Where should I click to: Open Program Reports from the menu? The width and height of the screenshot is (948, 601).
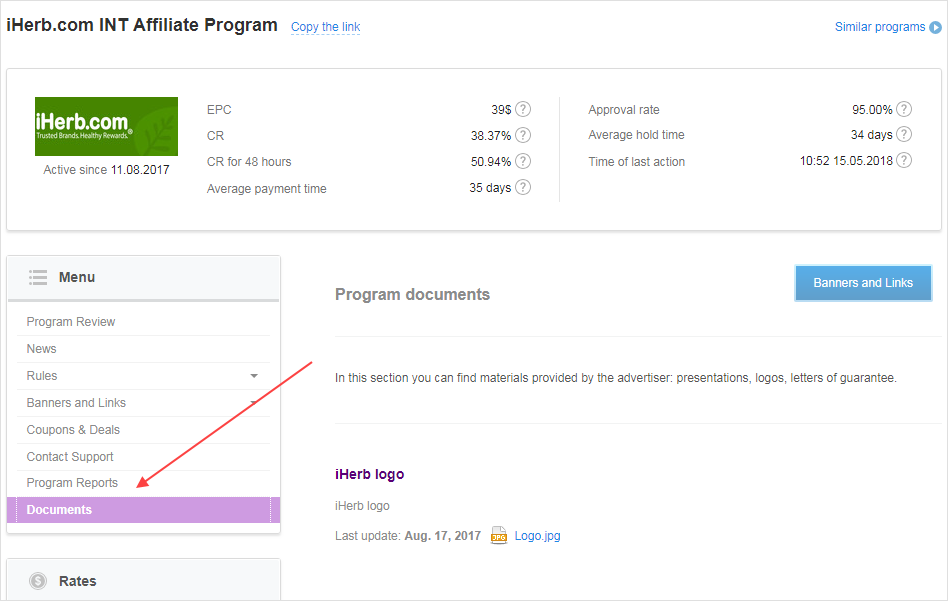pyautogui.click(x=72, y=483)
